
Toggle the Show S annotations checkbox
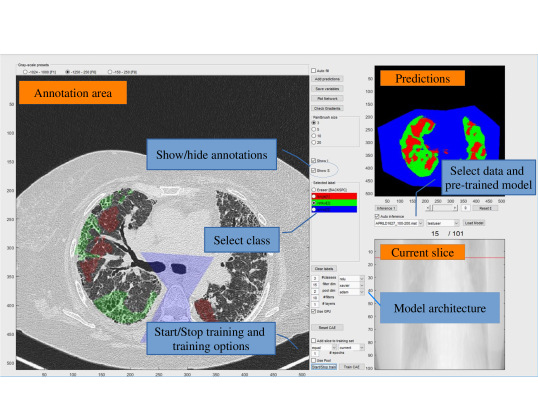pos(313,170)
